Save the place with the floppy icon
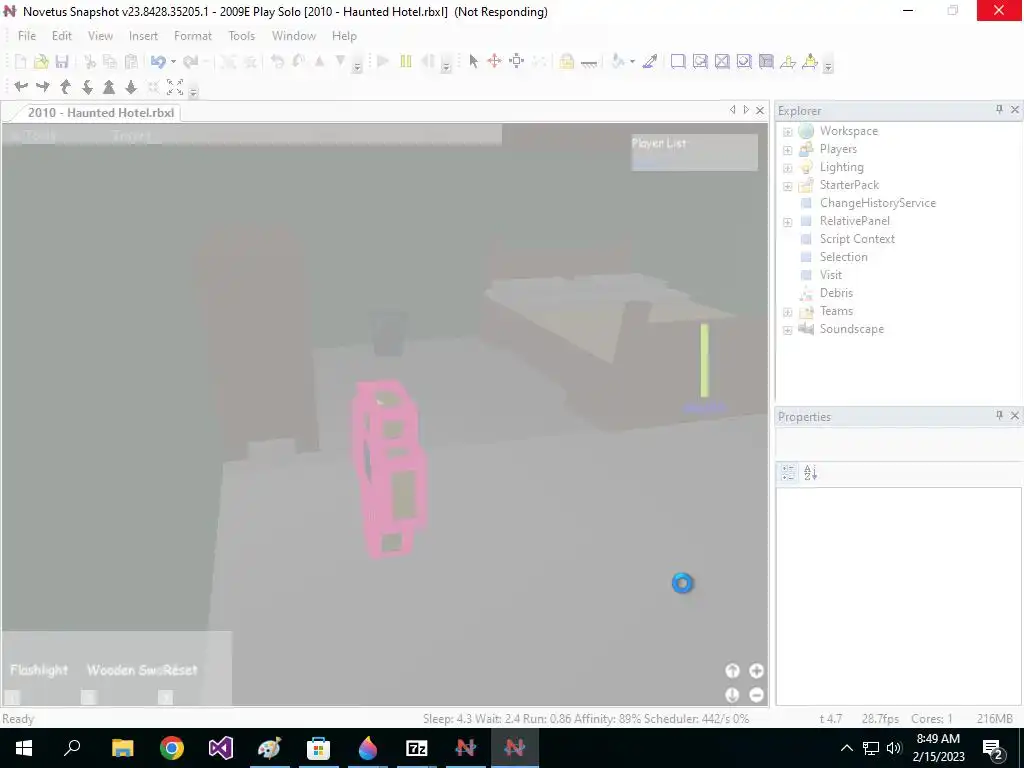The width and height of the screenshot is (1024, 768). point(62,61)
